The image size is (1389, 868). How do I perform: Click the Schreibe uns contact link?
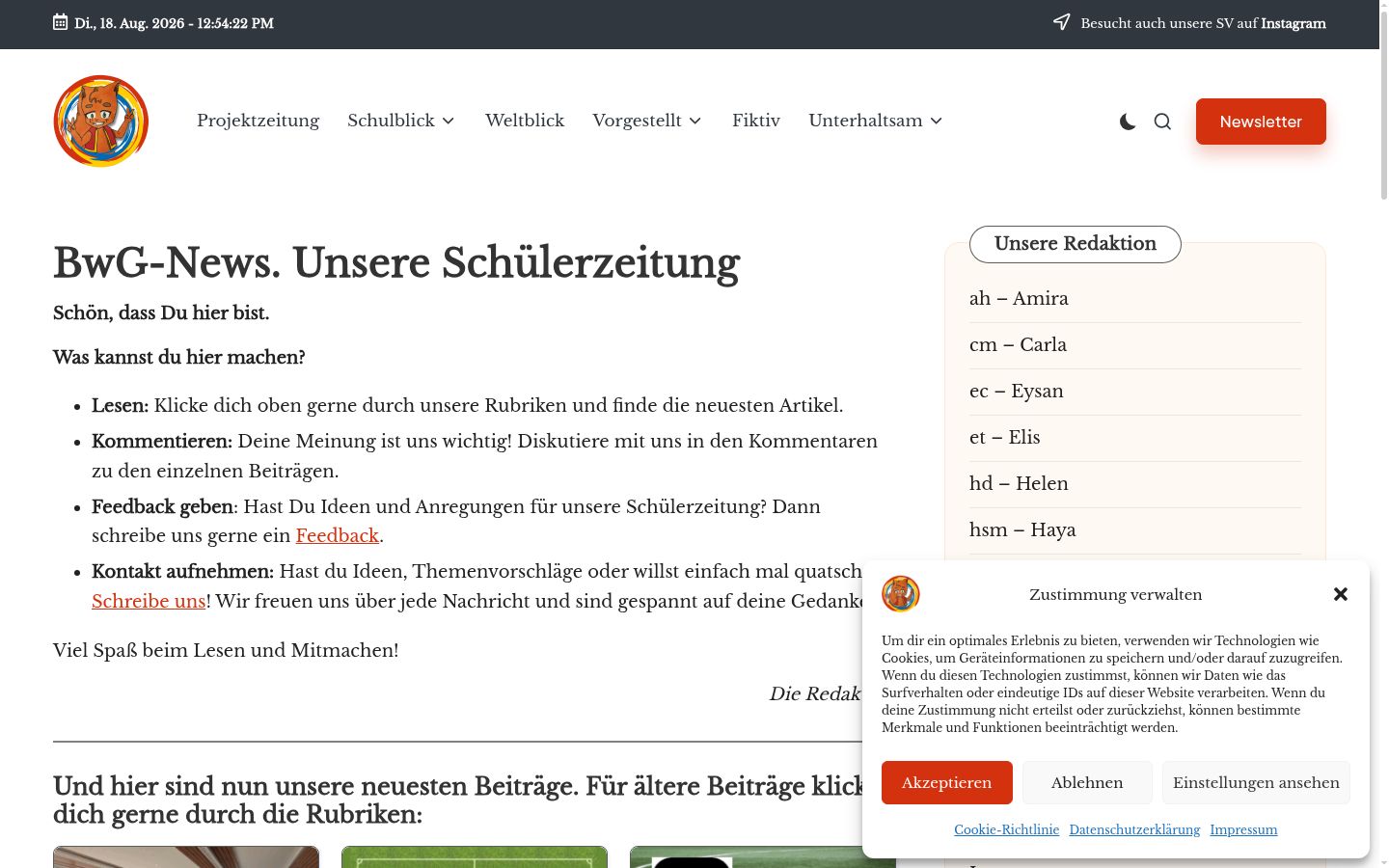149,601
